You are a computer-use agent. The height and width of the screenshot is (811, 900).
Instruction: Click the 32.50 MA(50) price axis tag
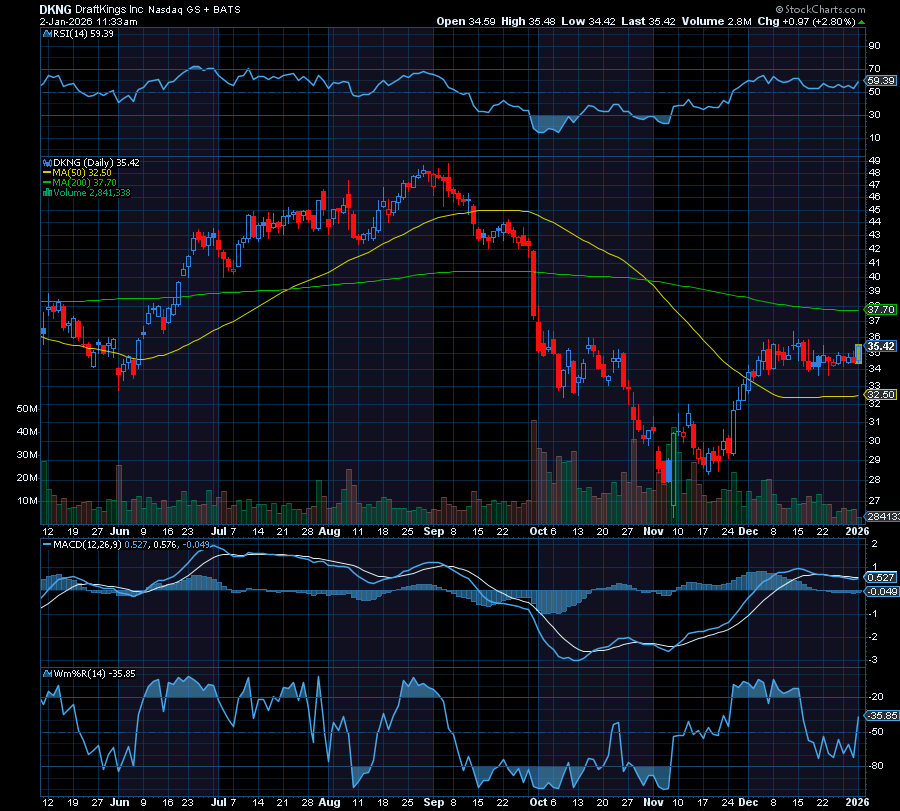[880, 396]
